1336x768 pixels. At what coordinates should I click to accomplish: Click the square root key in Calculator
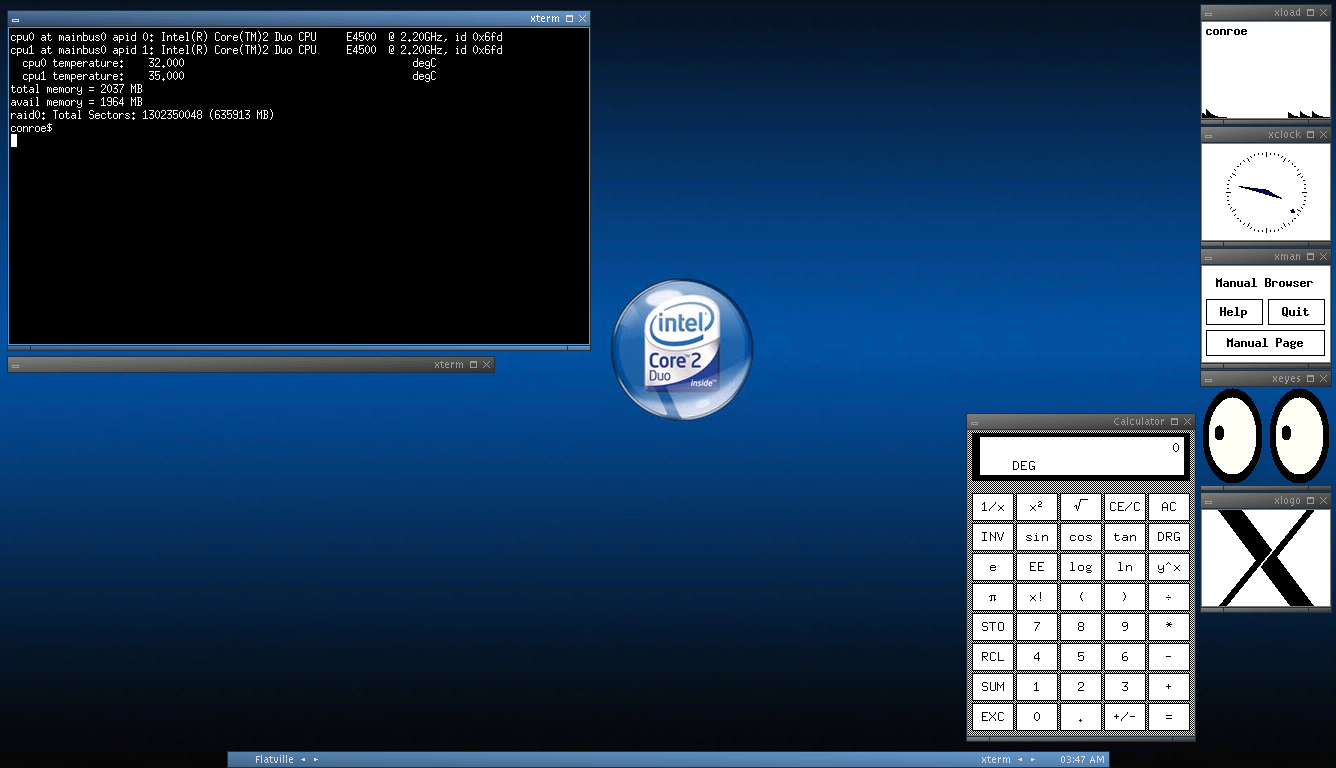(1081, 507)
